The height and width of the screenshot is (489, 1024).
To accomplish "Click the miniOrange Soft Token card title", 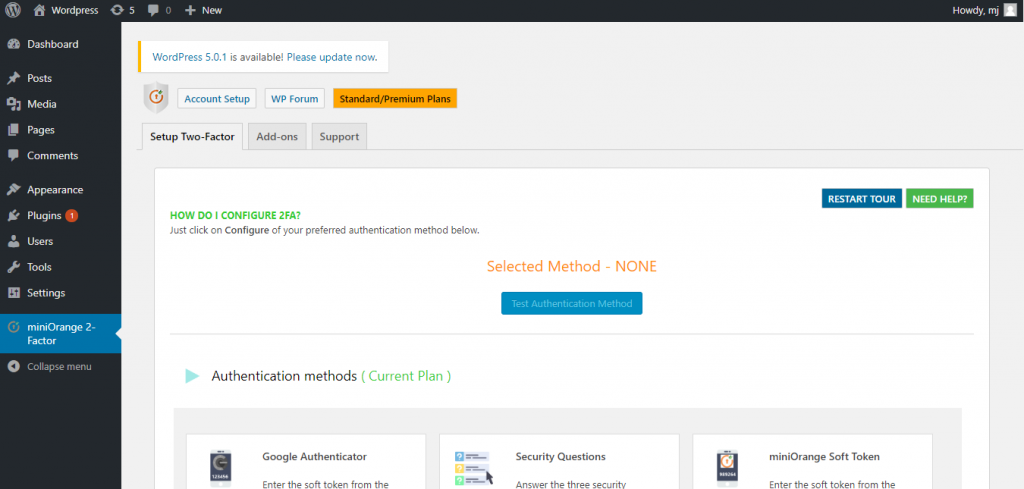I will tap(824, 457).
